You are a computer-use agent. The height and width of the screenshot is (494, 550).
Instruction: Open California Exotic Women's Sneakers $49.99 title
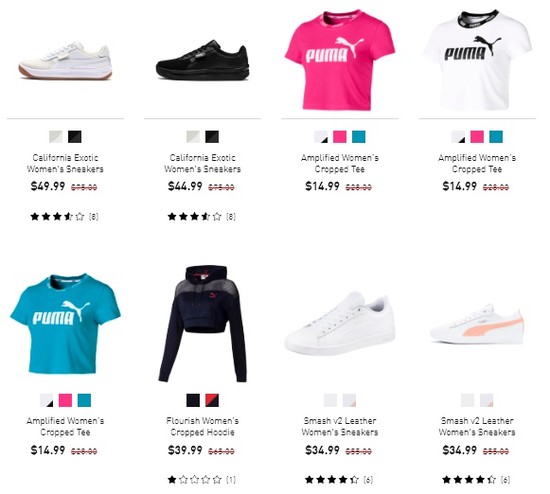tap(65, 163)
